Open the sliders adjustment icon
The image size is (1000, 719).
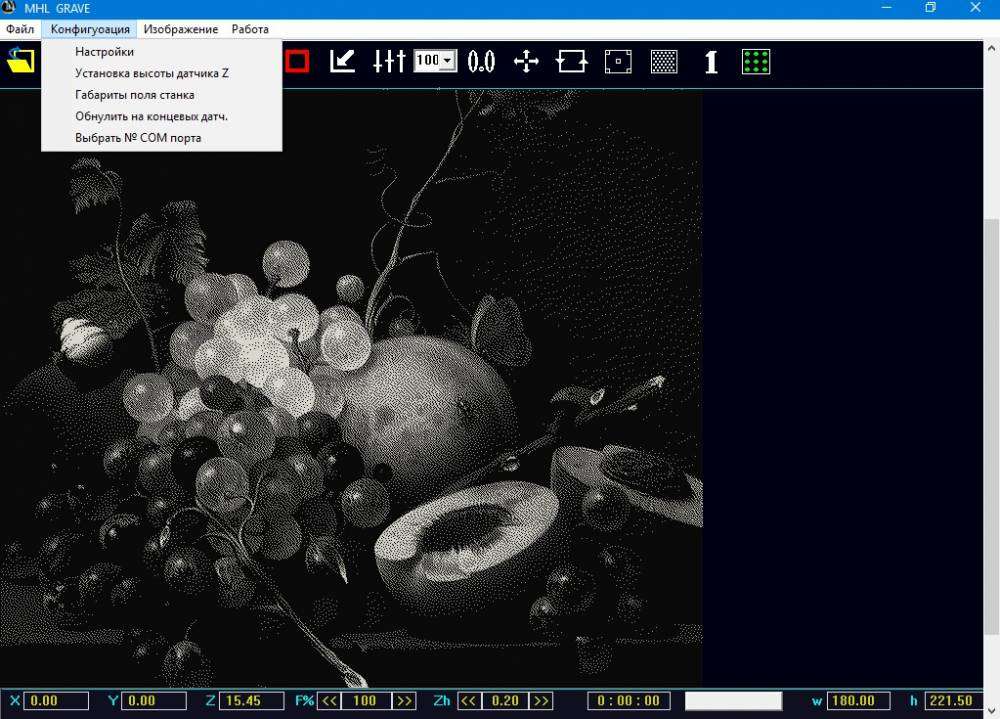point(388,62)
